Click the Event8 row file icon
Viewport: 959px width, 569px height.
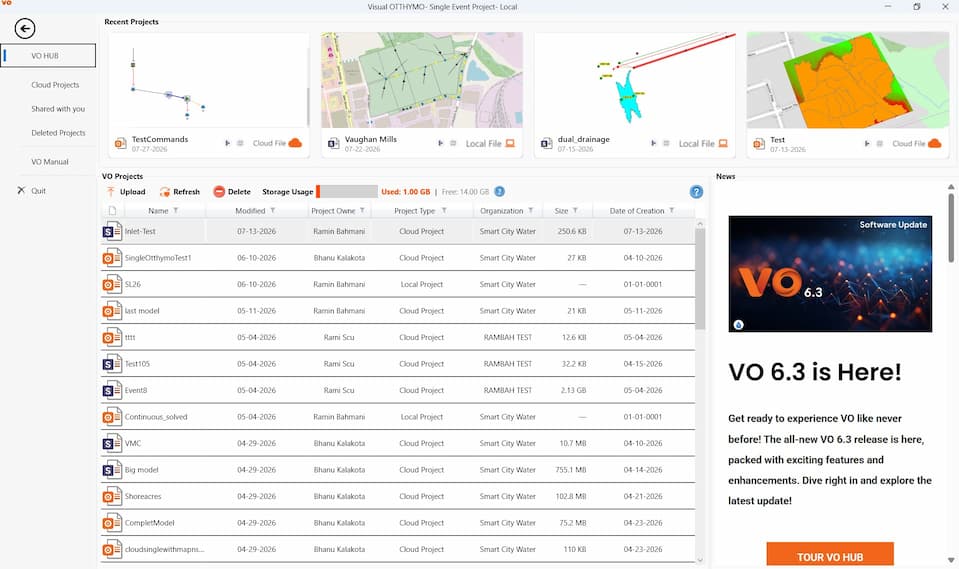point(112,390)
